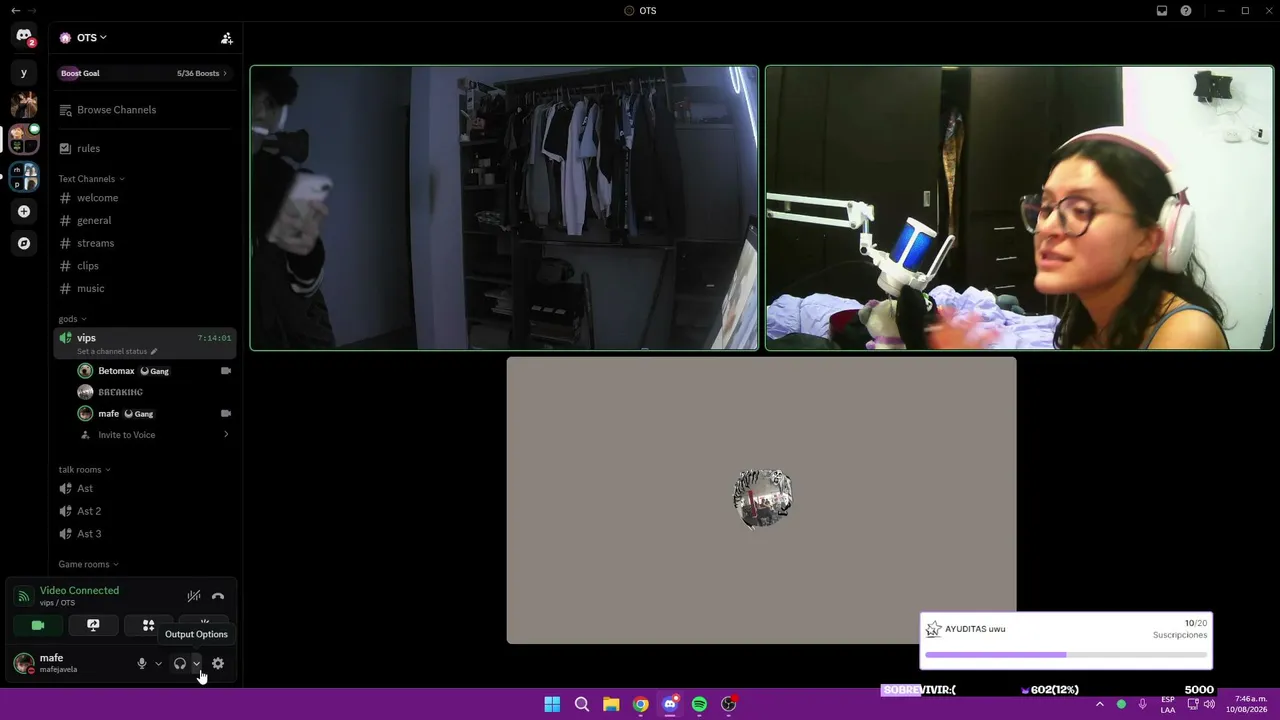This screenshot has width=1280, height=720.
Task: Select user Betomax in vips
Action: coord(154,371)
